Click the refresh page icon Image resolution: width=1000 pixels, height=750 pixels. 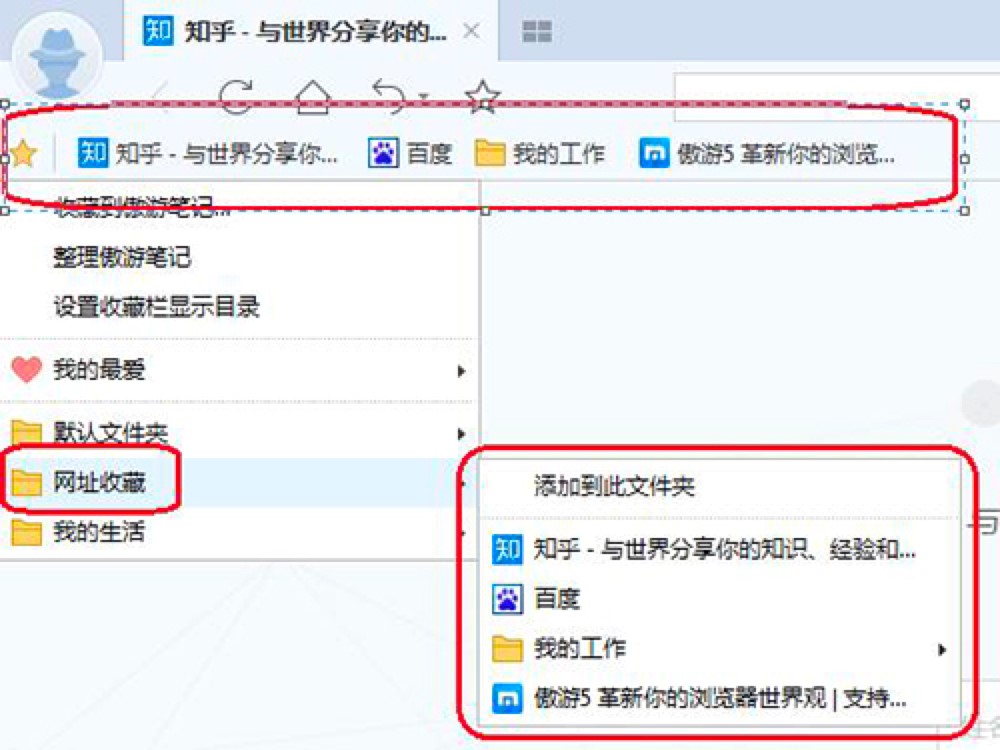click(235, 97)
